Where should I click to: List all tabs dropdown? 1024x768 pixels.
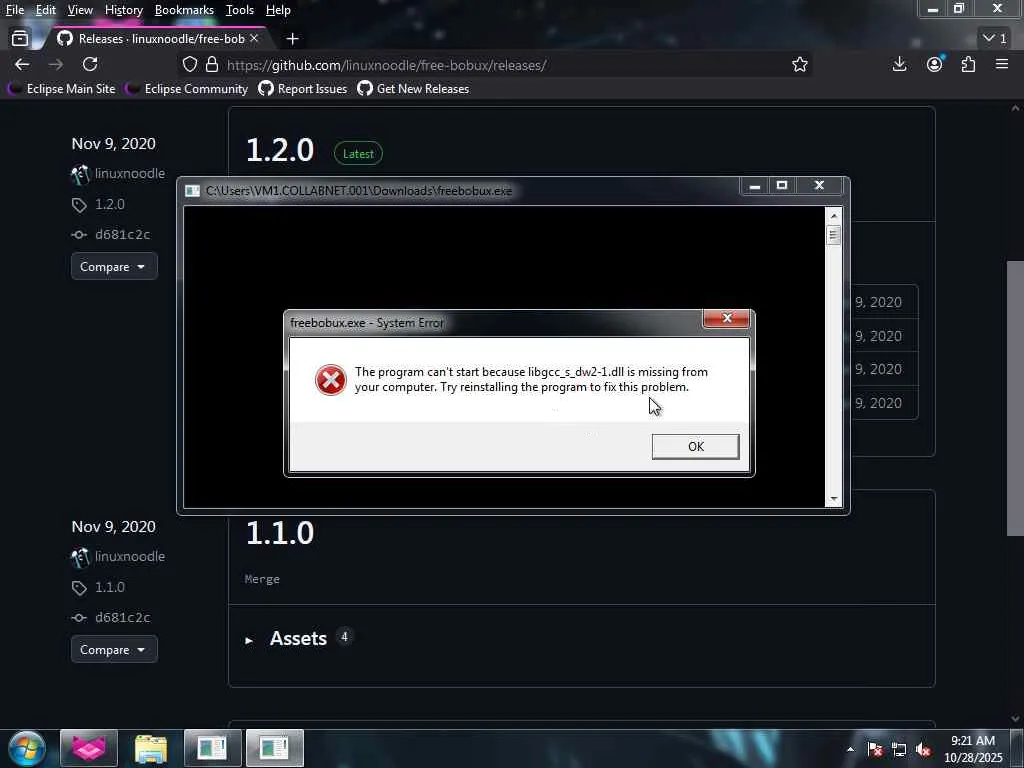pos(995,39)
